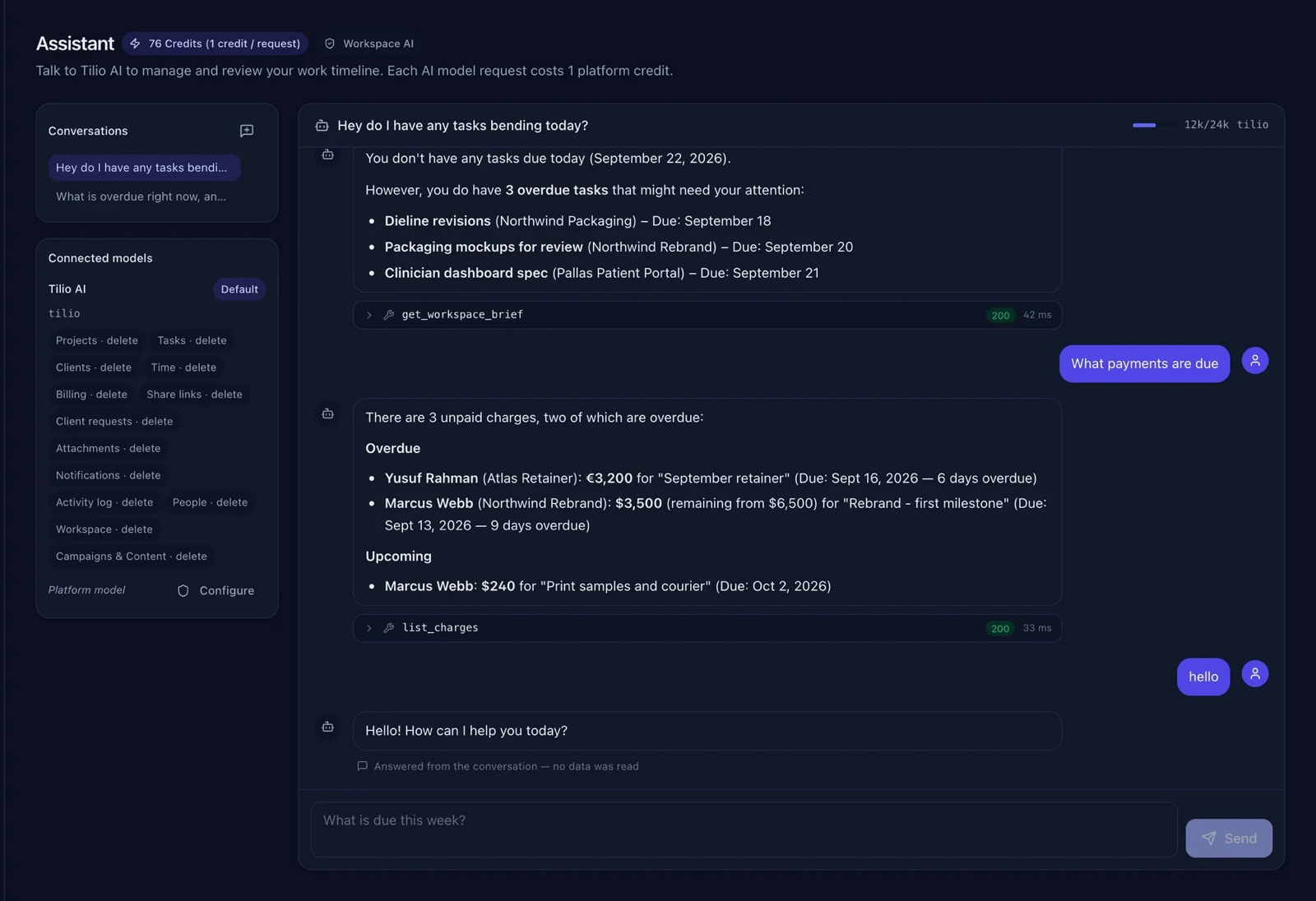Click the Client requests · delete chip
Image resolution: width=1316 pixels, height=901 pixels.
[x=114, y=422]
